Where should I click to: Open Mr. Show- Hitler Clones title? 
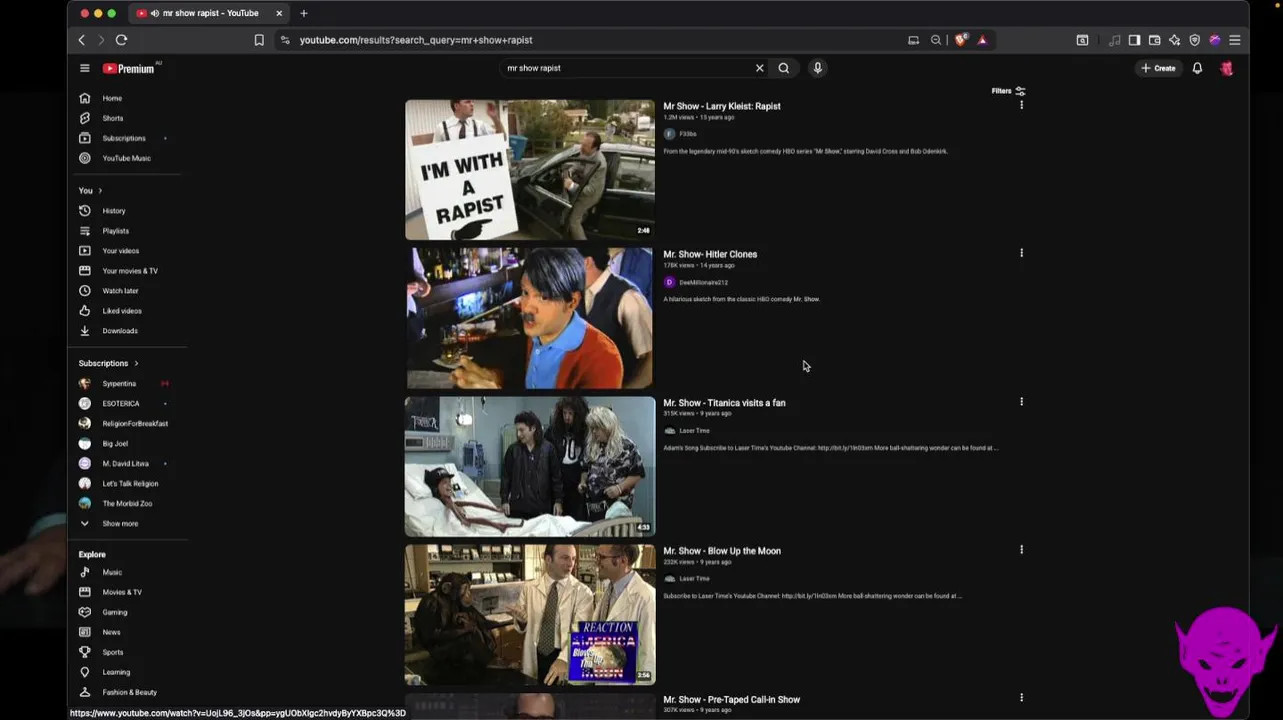click(x=710, y=254)
